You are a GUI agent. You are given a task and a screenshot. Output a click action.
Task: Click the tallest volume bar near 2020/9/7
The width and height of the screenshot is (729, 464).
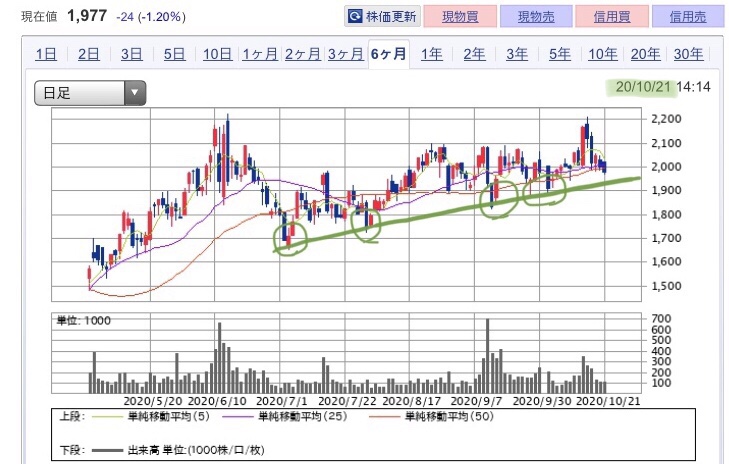487,355
